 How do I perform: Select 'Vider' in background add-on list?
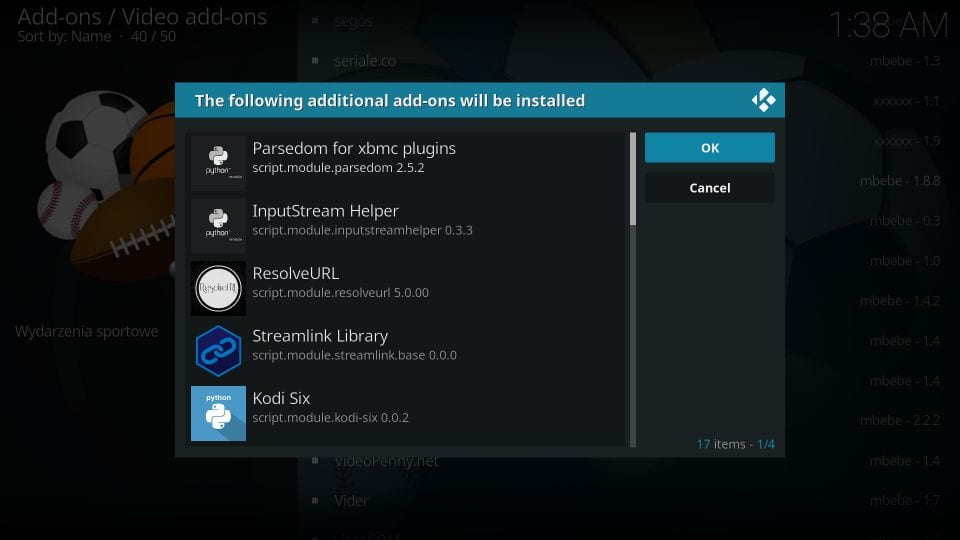351,501
